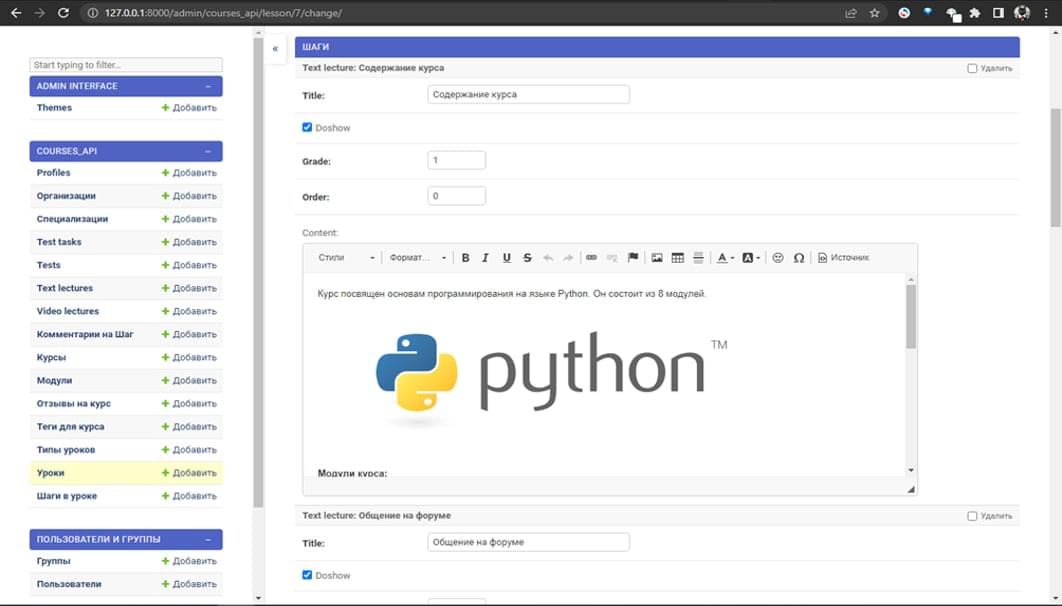The width and height of the screenshot is (1062, 606).
Task: Check Удалить for Общение на форуме lecture
Action: point(972,516)
